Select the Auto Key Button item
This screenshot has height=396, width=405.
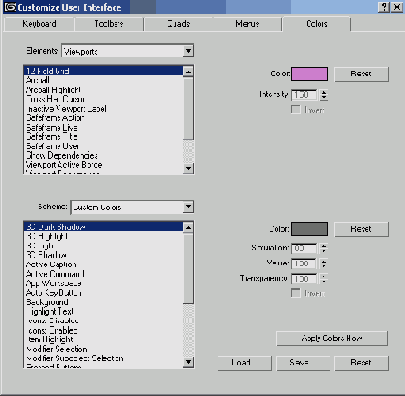(x=104, y=293)
